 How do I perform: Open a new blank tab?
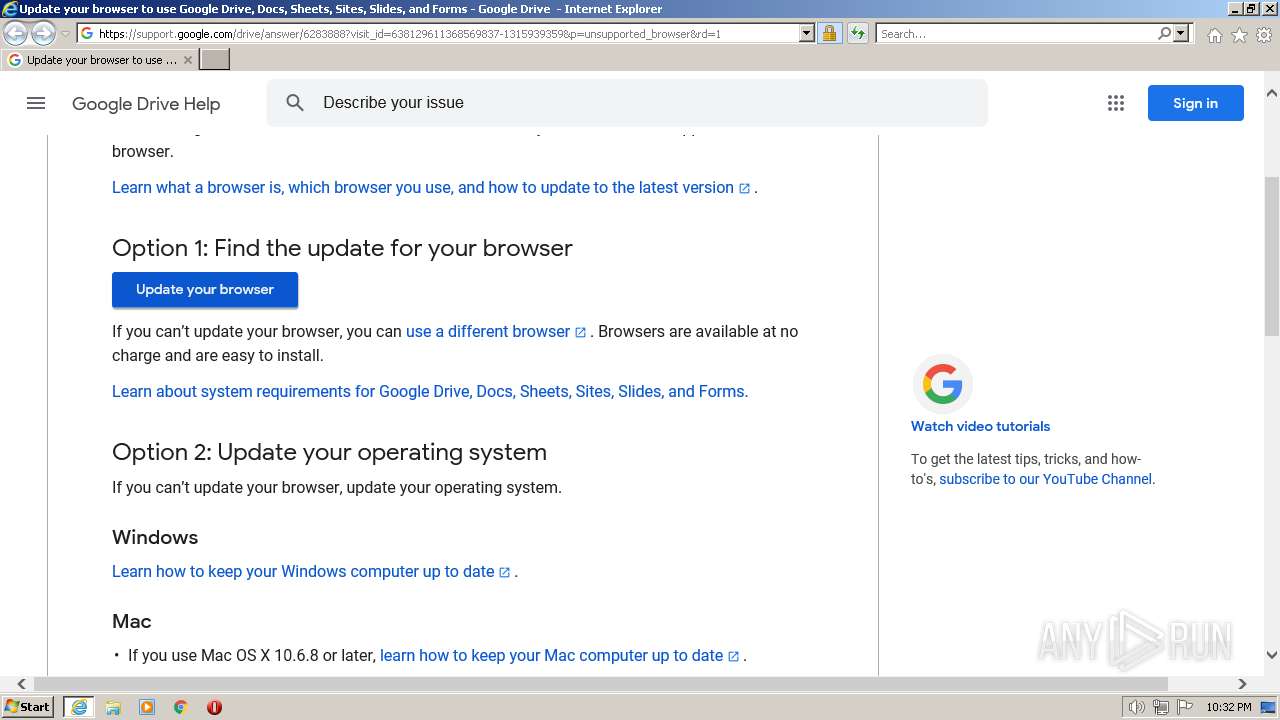click(215, 60)
